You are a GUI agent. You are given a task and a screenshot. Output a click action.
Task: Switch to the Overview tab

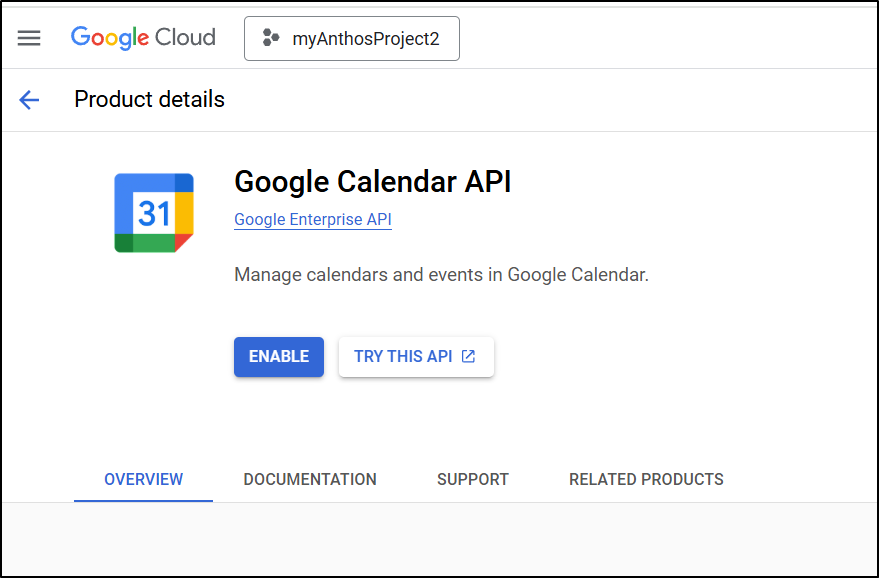tap(144, 479)
